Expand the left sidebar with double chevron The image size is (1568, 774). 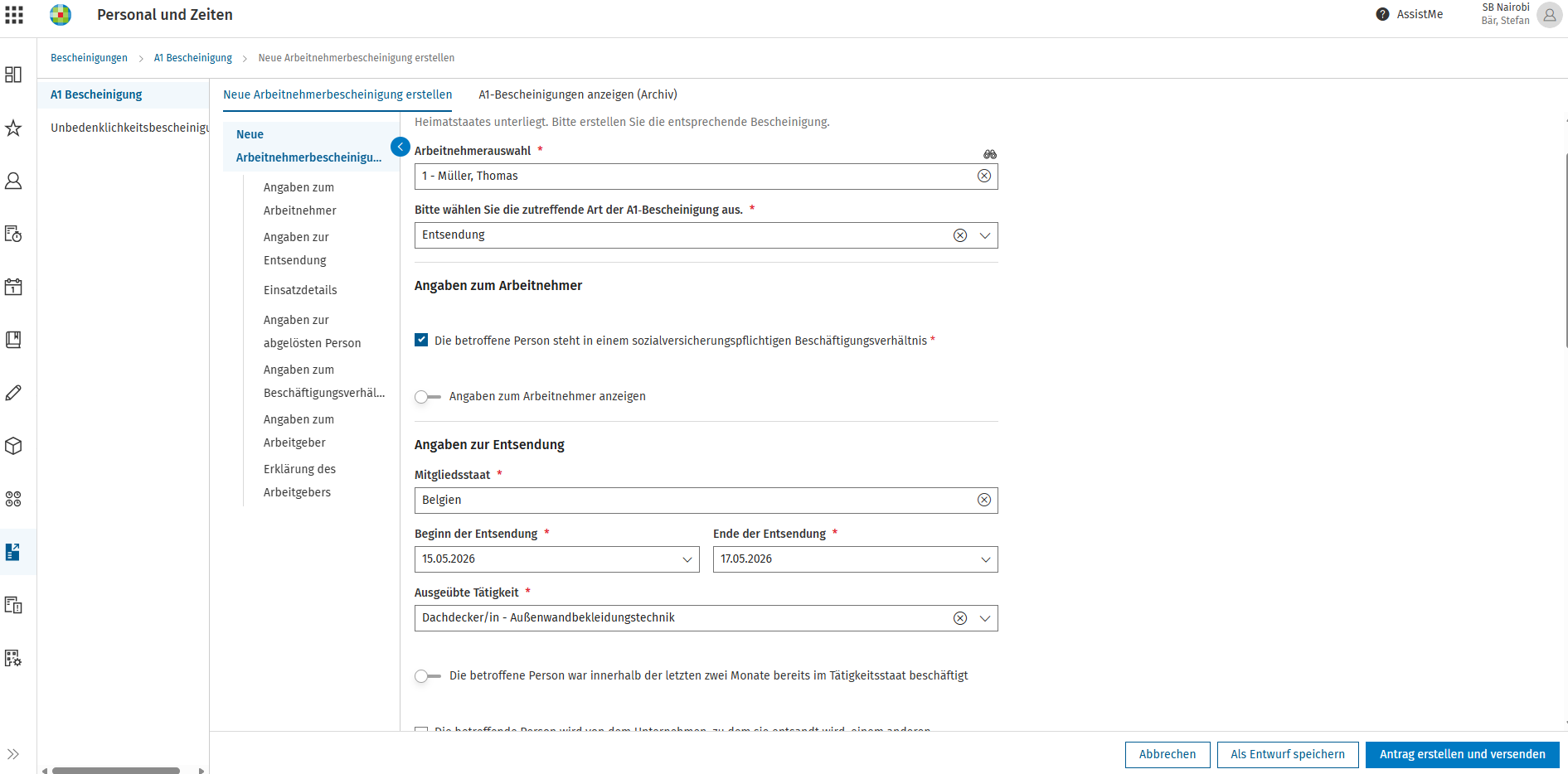pos(13,754)
